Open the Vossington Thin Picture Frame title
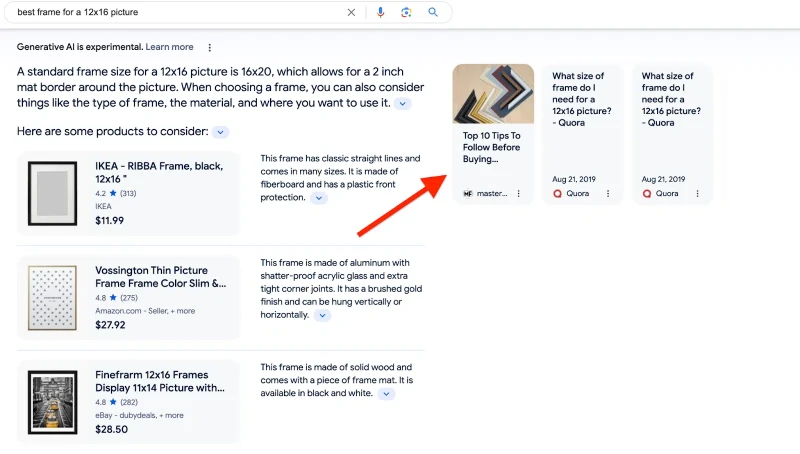This screenshot has height=454, width=800. click(161, 277)
